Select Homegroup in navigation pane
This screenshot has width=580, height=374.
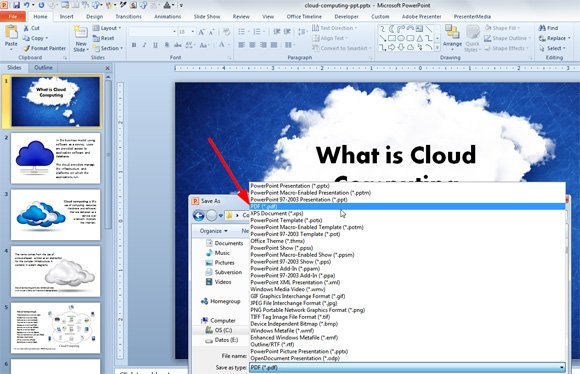pyautogui.click(x=220, y=301)
